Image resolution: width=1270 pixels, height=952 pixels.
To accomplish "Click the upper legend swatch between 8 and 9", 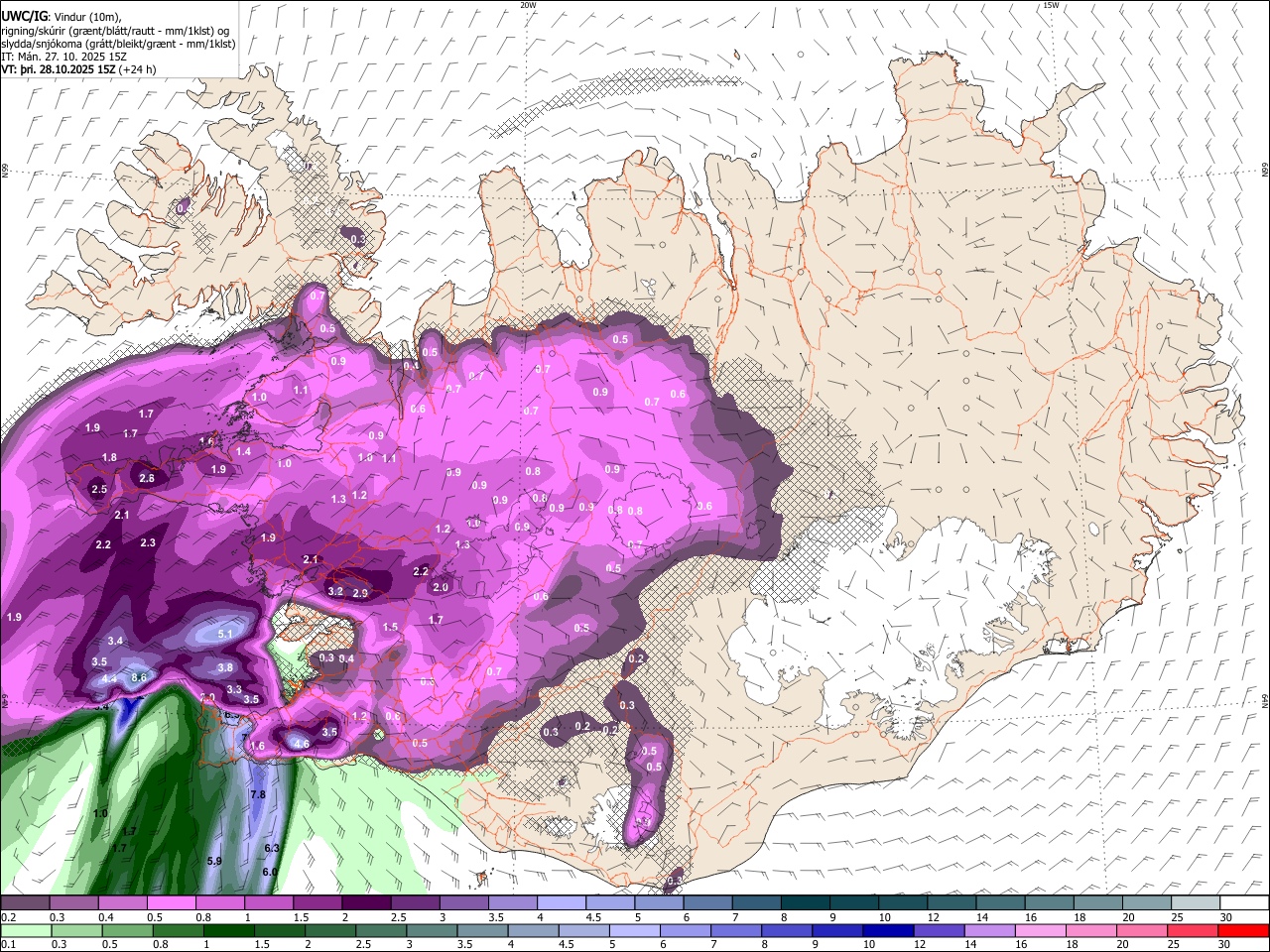I will point(805,903).
